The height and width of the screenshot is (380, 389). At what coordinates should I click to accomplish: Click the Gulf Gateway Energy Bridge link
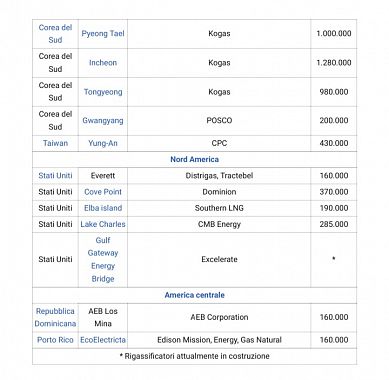tap(103, 260)
